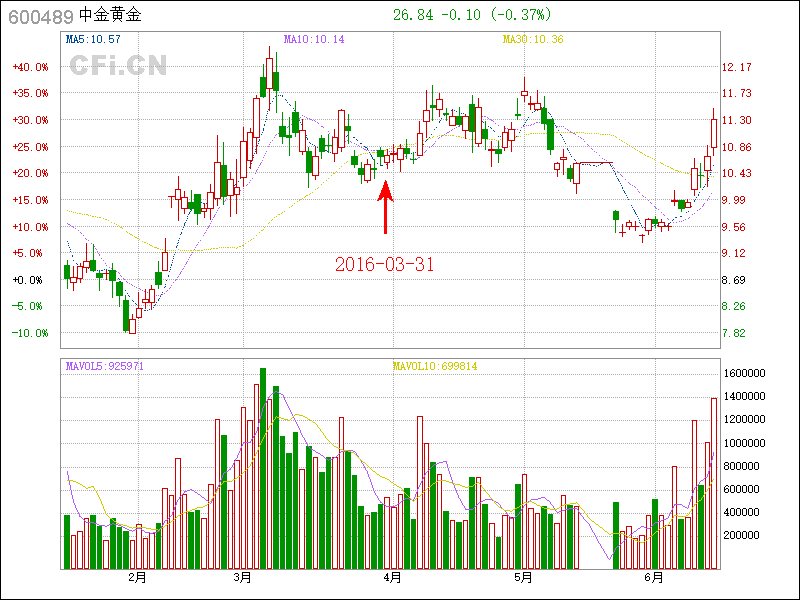The image size is (800, 600).
Task: Click the +0.0% percent axis label
Action: tap(28, 280)
